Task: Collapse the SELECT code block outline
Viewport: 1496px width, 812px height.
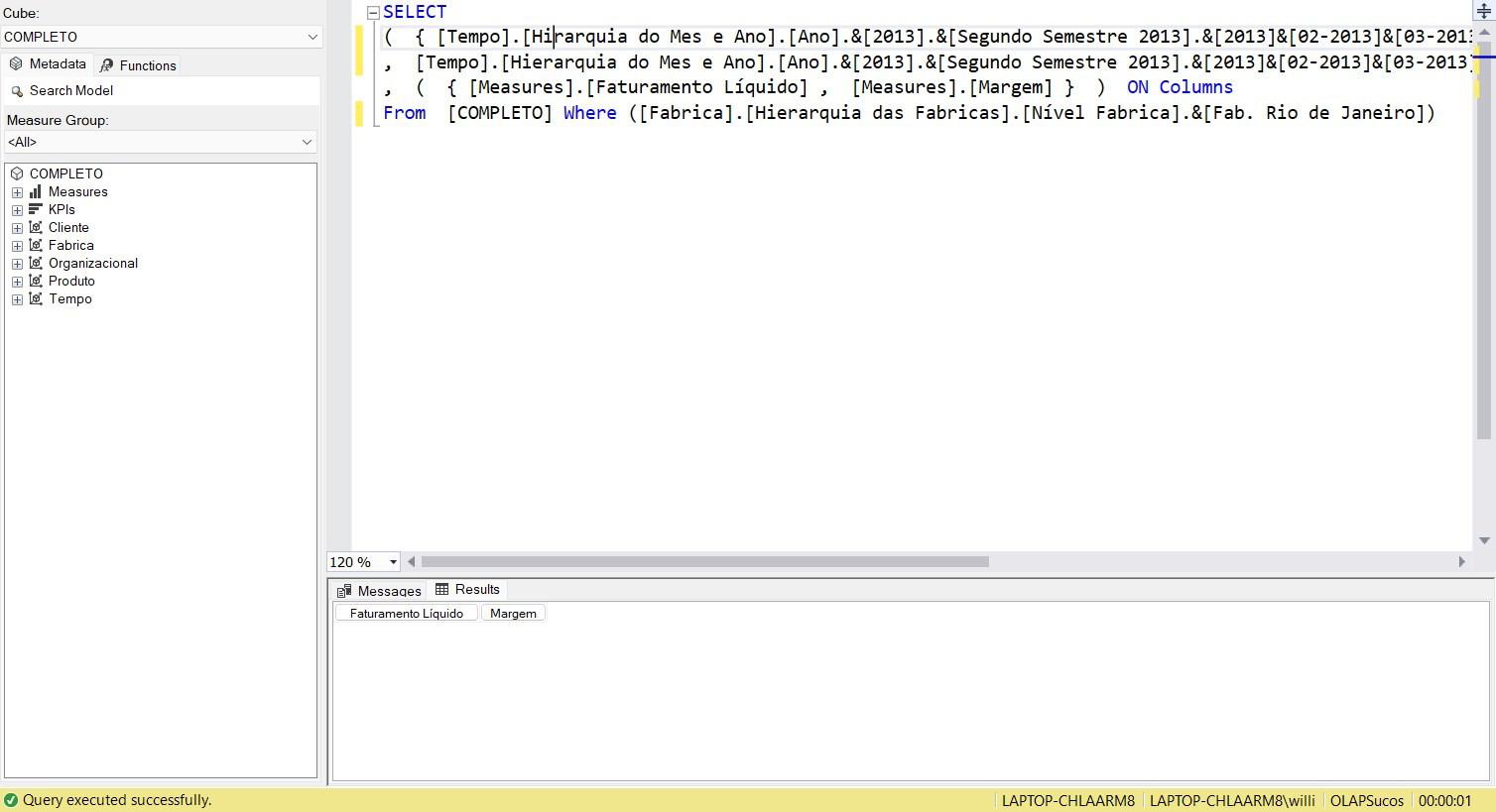Action: click(x=373, y=13)
